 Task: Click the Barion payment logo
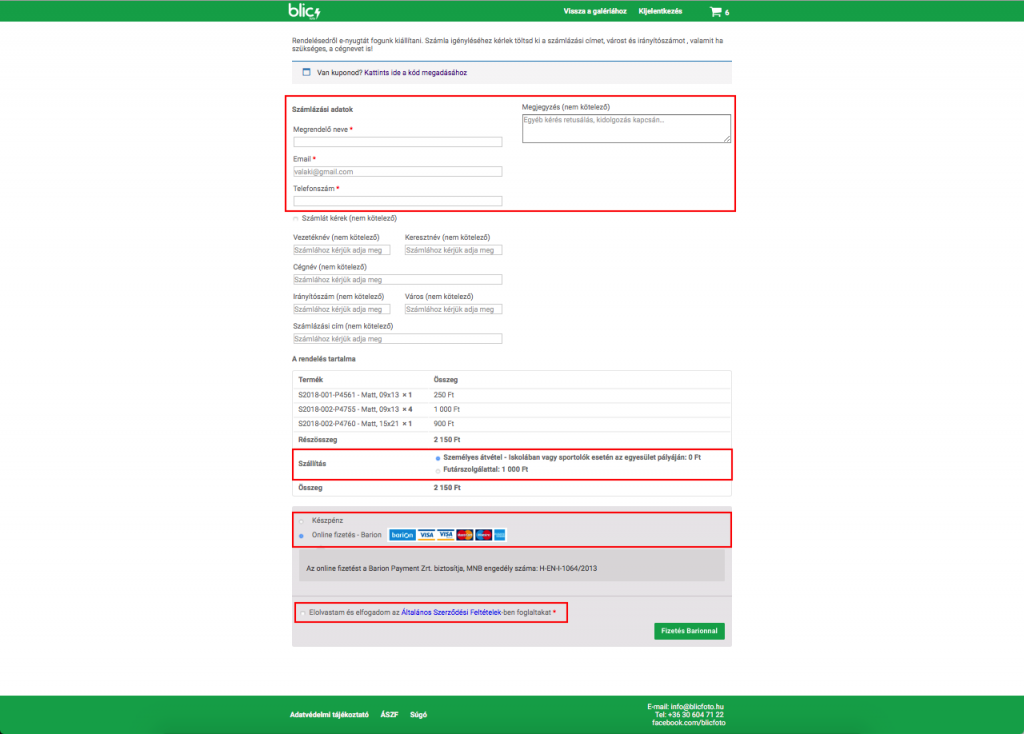401,534
